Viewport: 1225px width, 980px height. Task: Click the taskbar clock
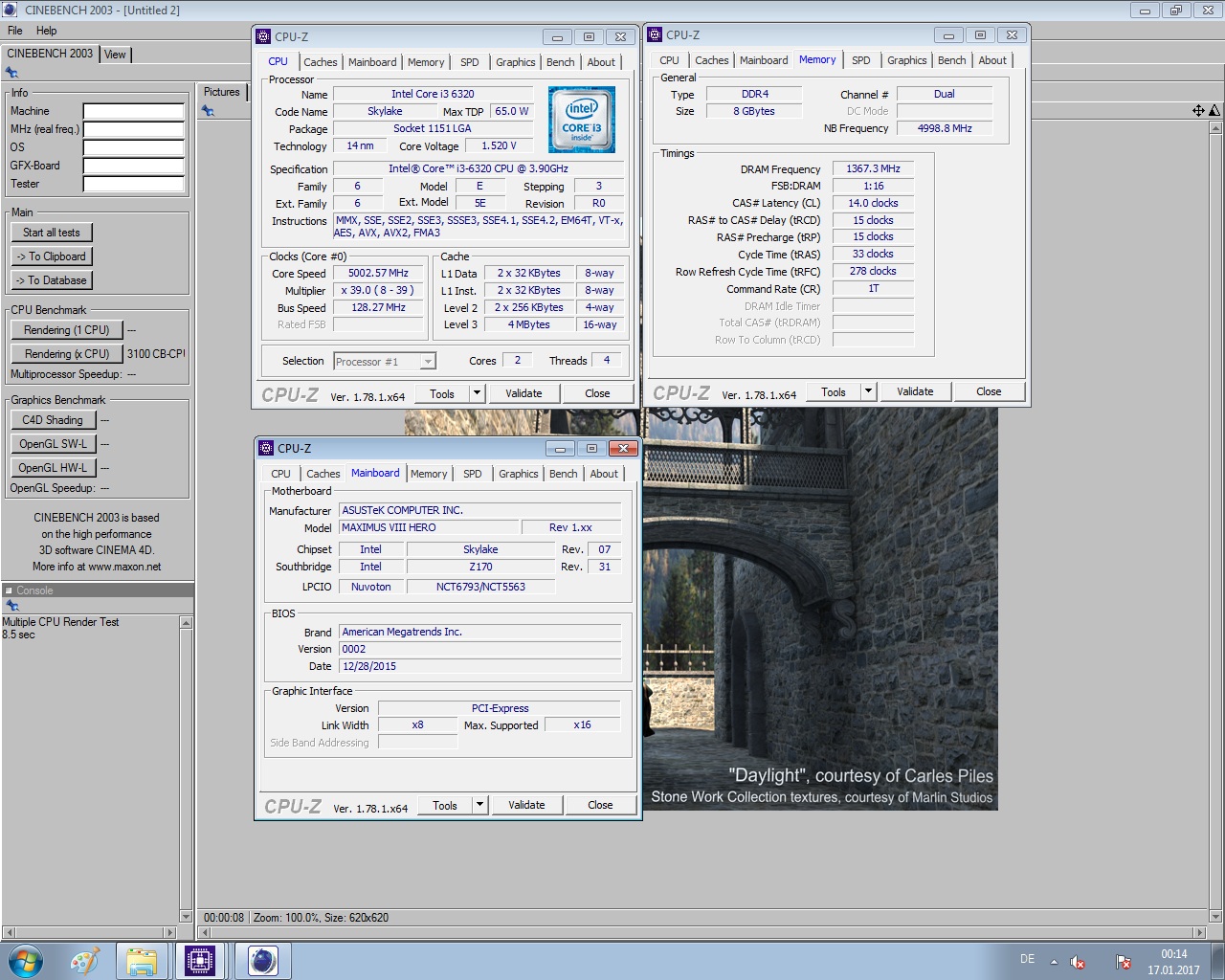(1174, 962)
